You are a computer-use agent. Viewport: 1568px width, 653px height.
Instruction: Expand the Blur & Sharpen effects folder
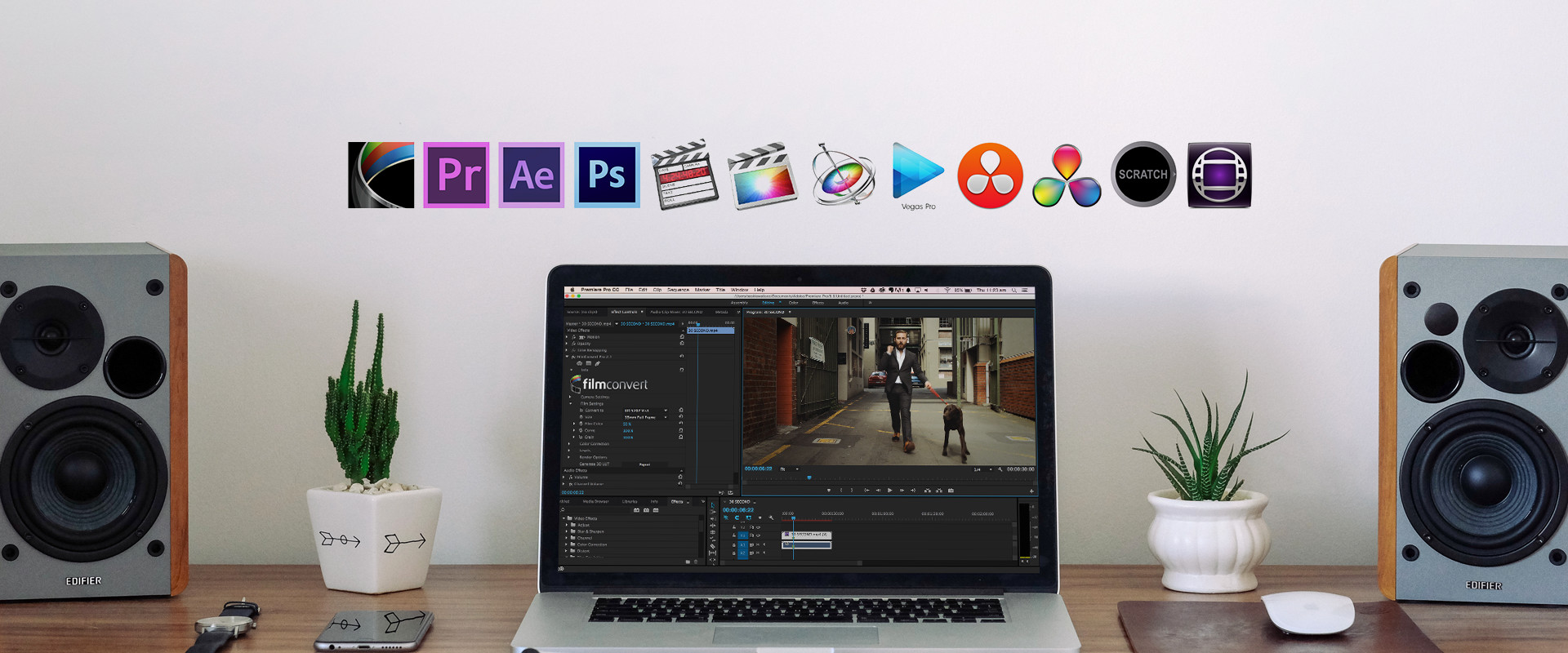point(567,531)
